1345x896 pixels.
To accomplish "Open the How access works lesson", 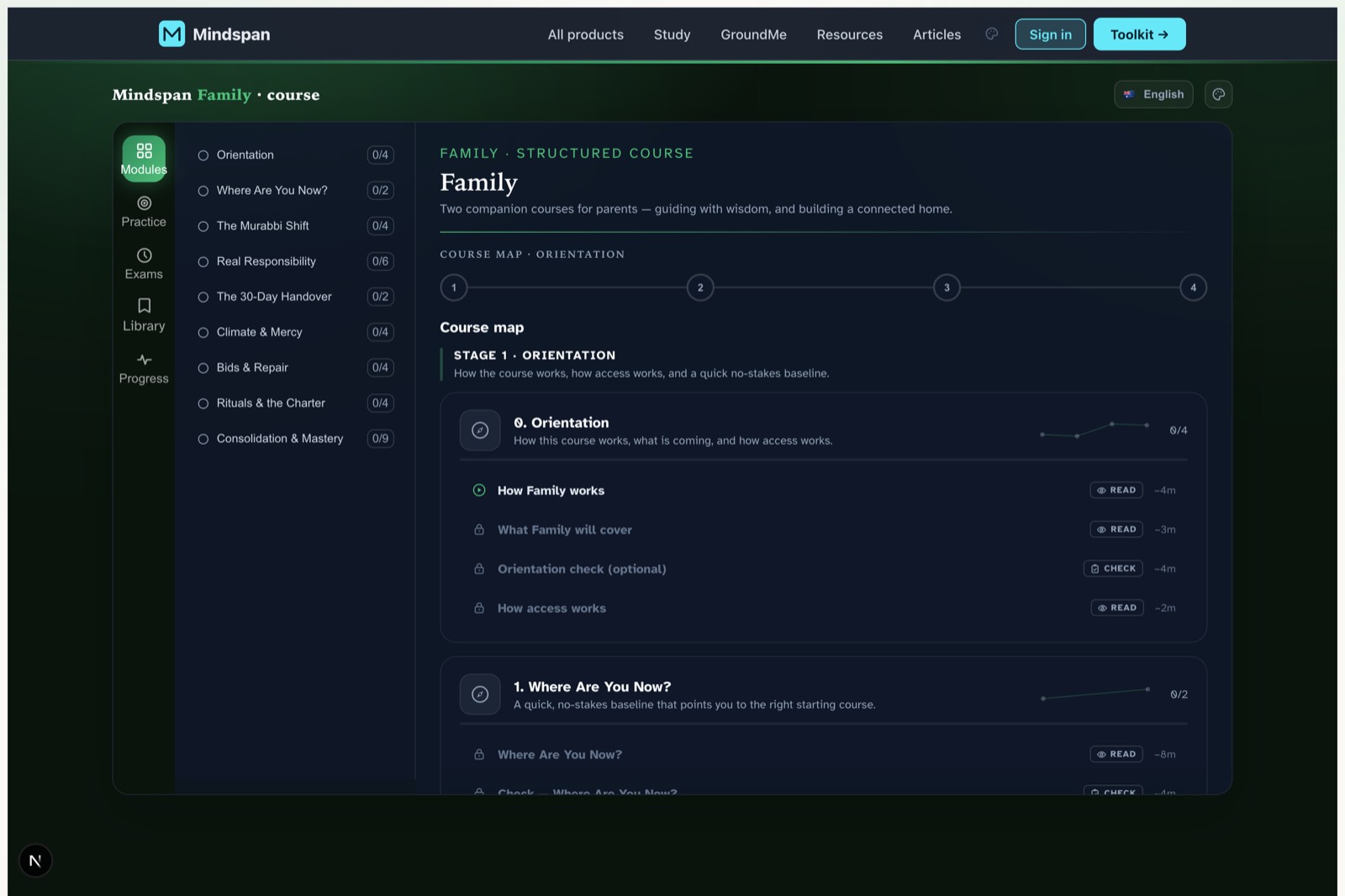I will point(823,608).
